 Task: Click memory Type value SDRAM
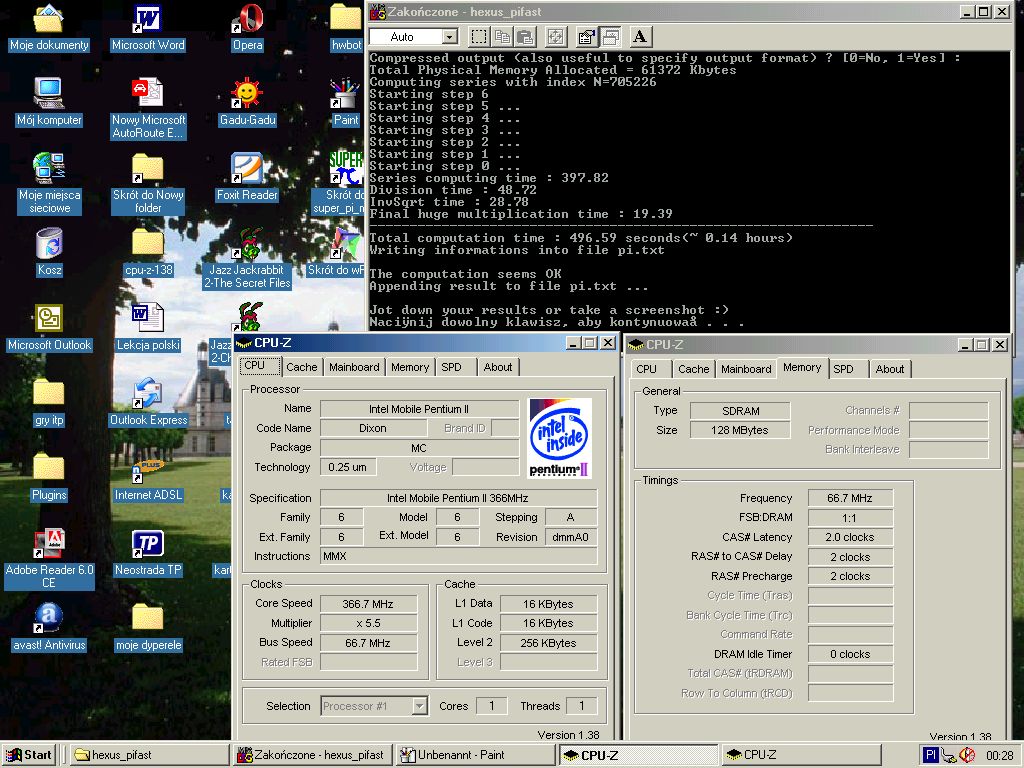[x=740, y=411]
